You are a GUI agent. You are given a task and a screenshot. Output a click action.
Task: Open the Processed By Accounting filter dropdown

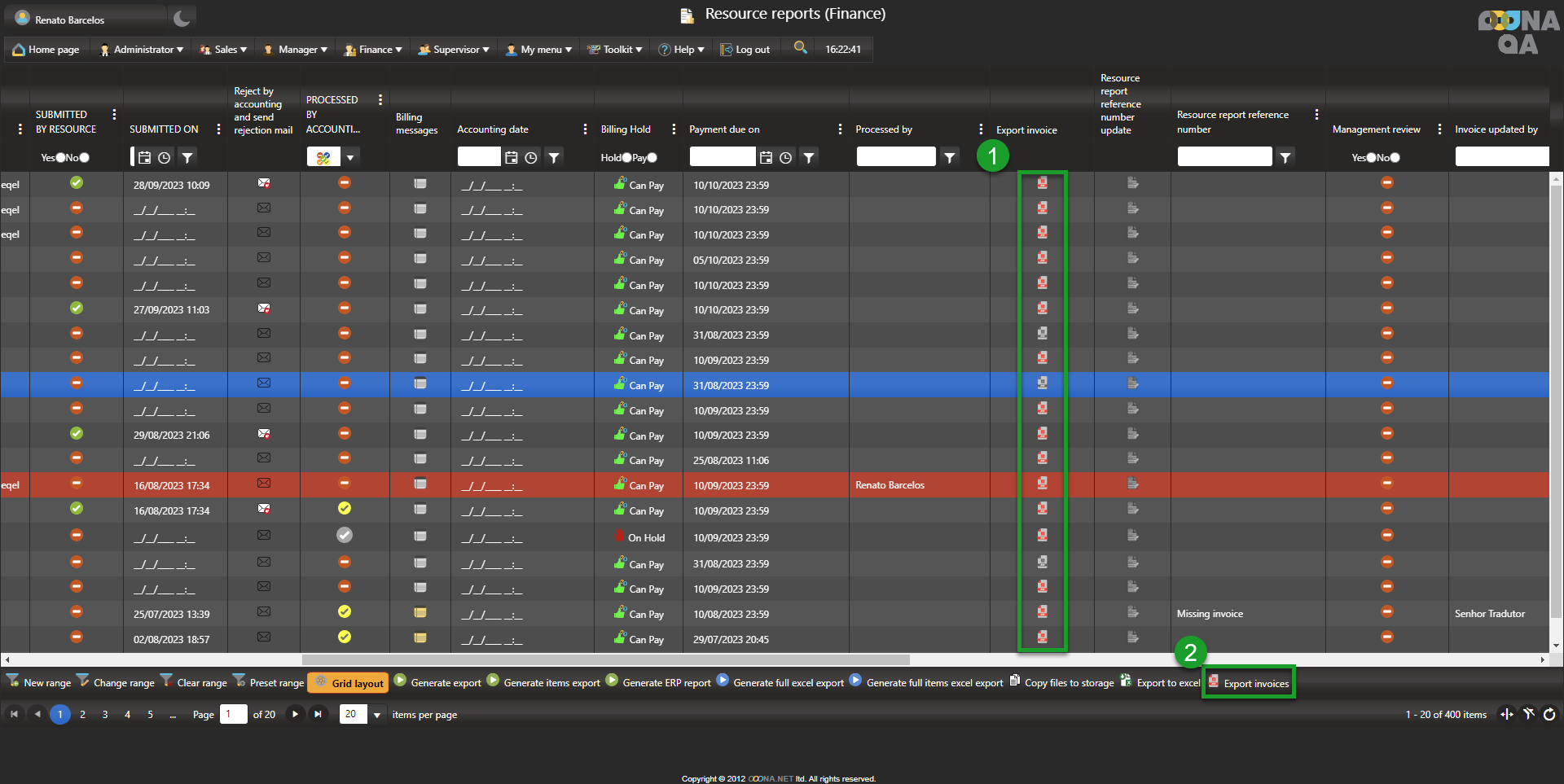pyautogui.click(x=350, y=158)
